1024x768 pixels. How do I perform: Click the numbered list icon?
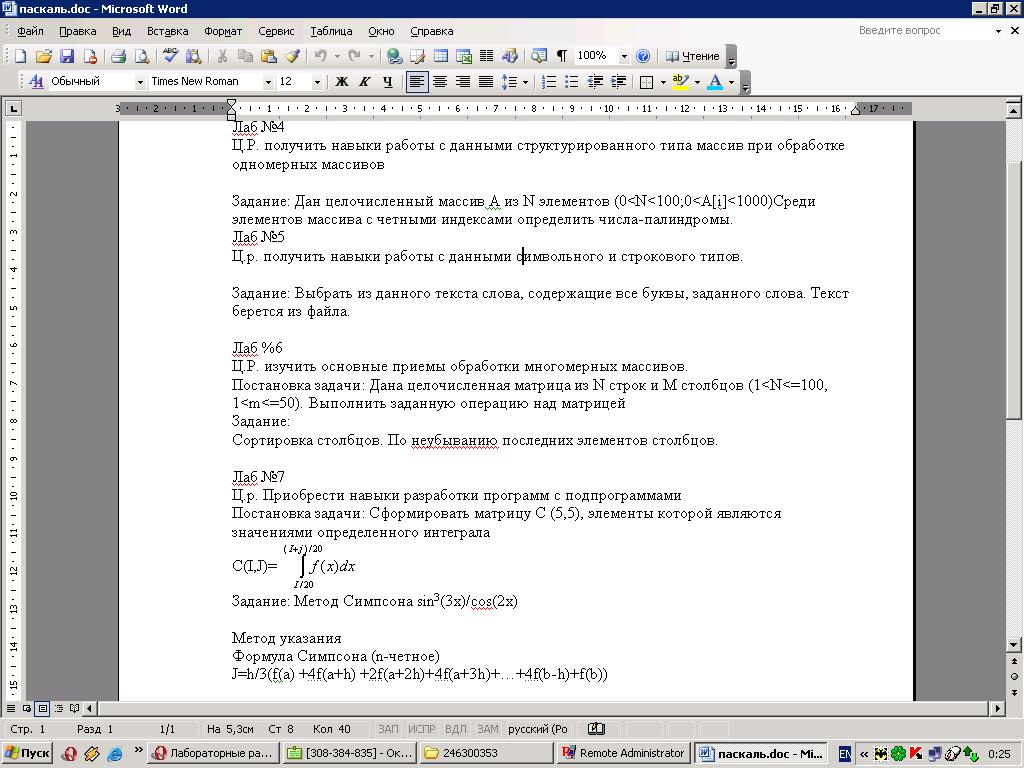(549, 82)
